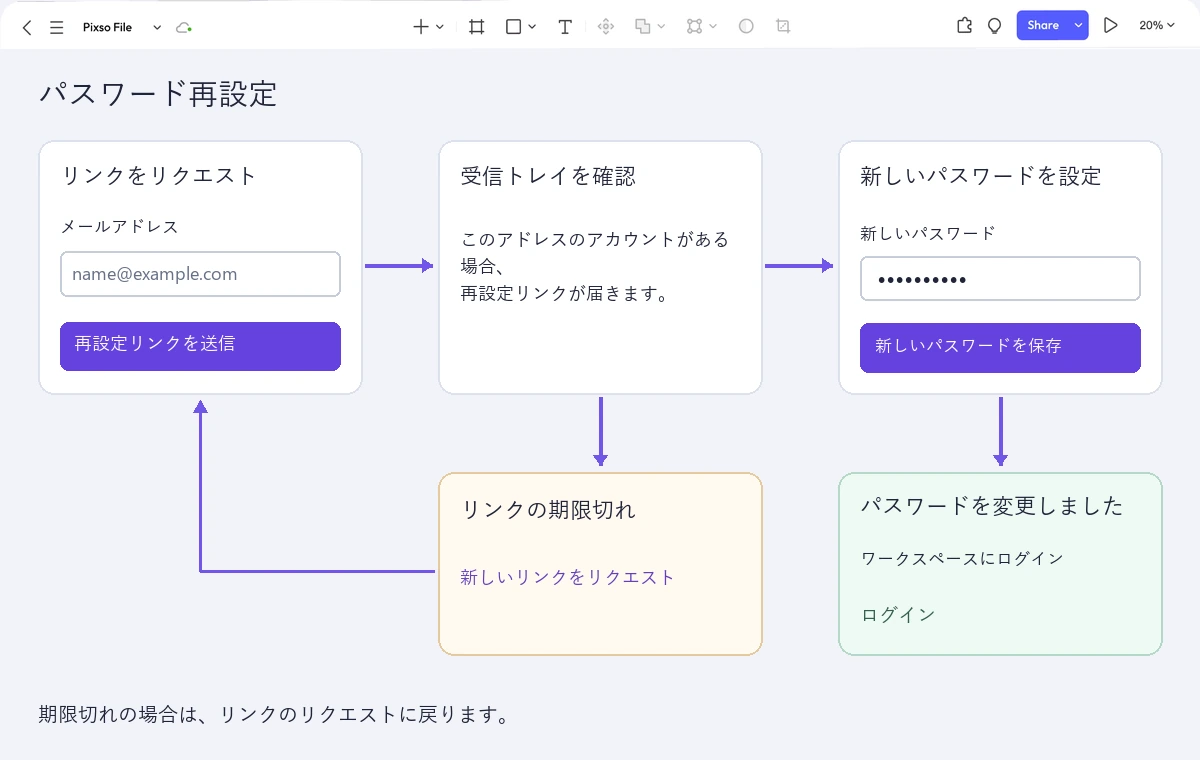Select the リンクをリクエスト card heading

pos(159,176)
